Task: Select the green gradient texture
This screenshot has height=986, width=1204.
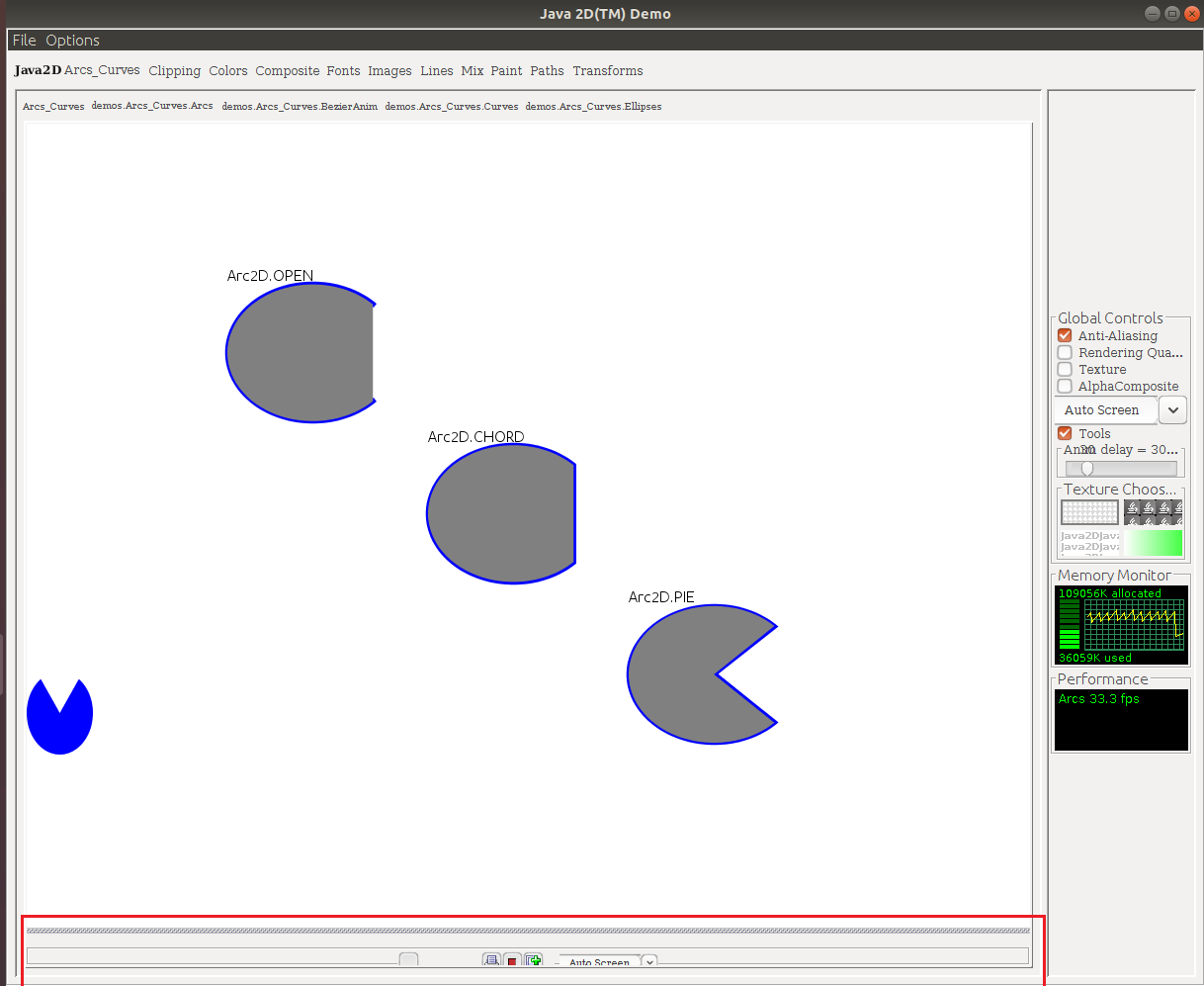Action: (1153, 542)
